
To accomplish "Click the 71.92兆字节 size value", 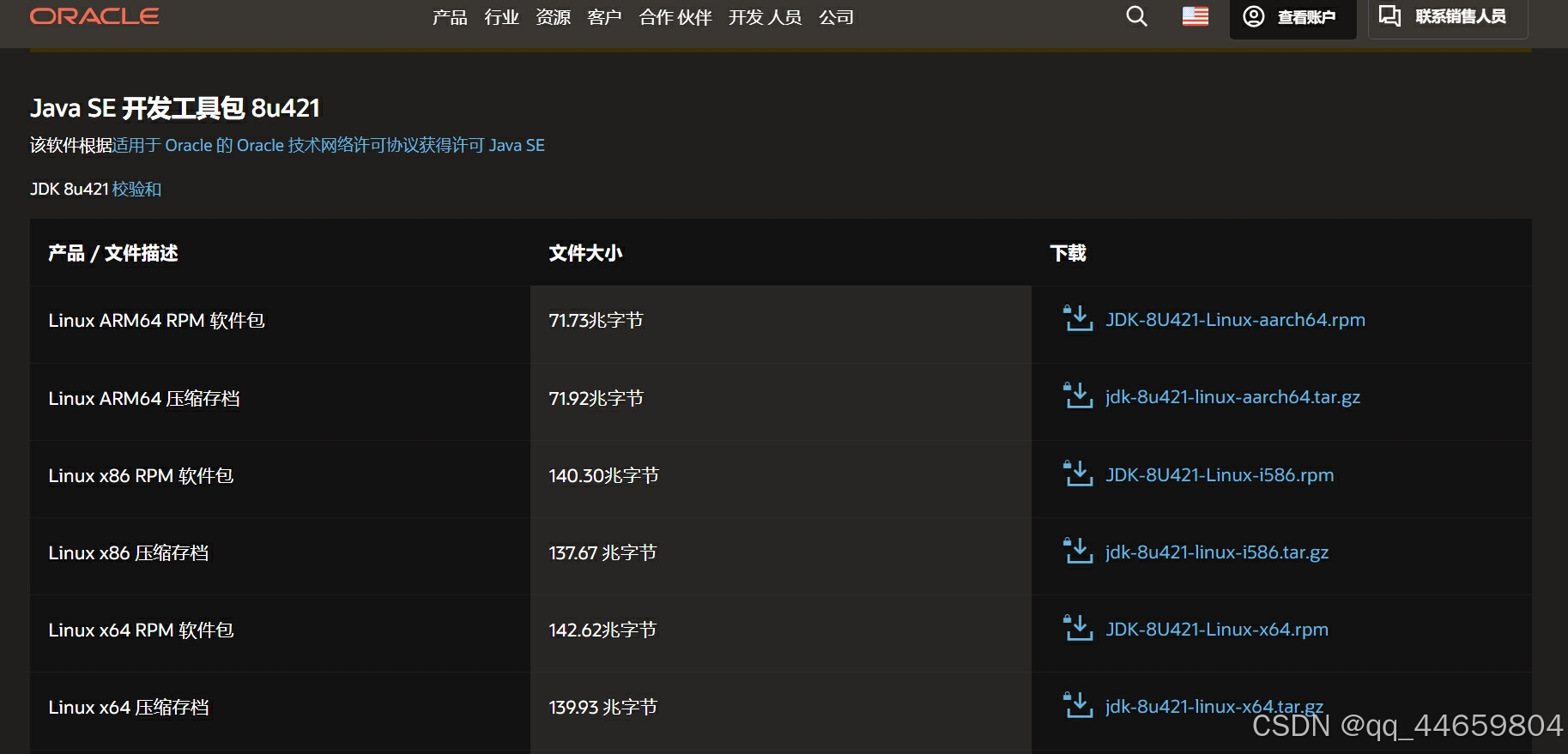I will (x=596, y=398).
